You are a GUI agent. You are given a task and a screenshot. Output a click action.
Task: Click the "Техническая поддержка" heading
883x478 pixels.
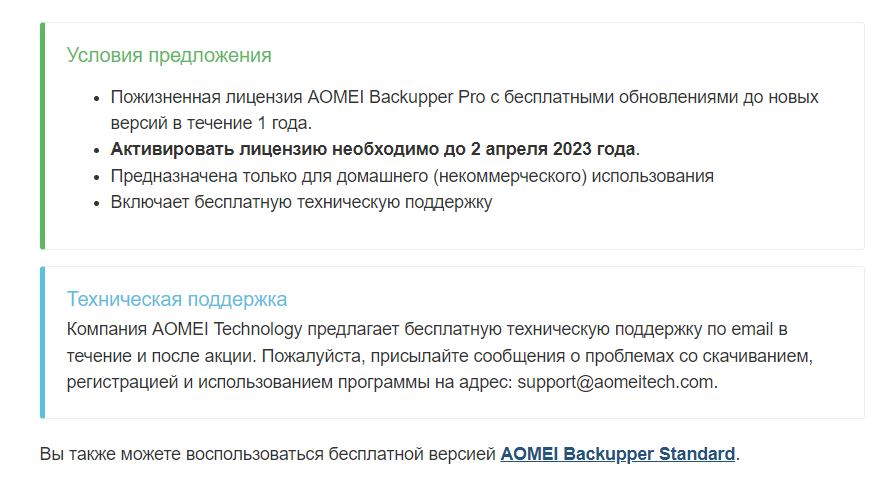click(x=176, y=299)
